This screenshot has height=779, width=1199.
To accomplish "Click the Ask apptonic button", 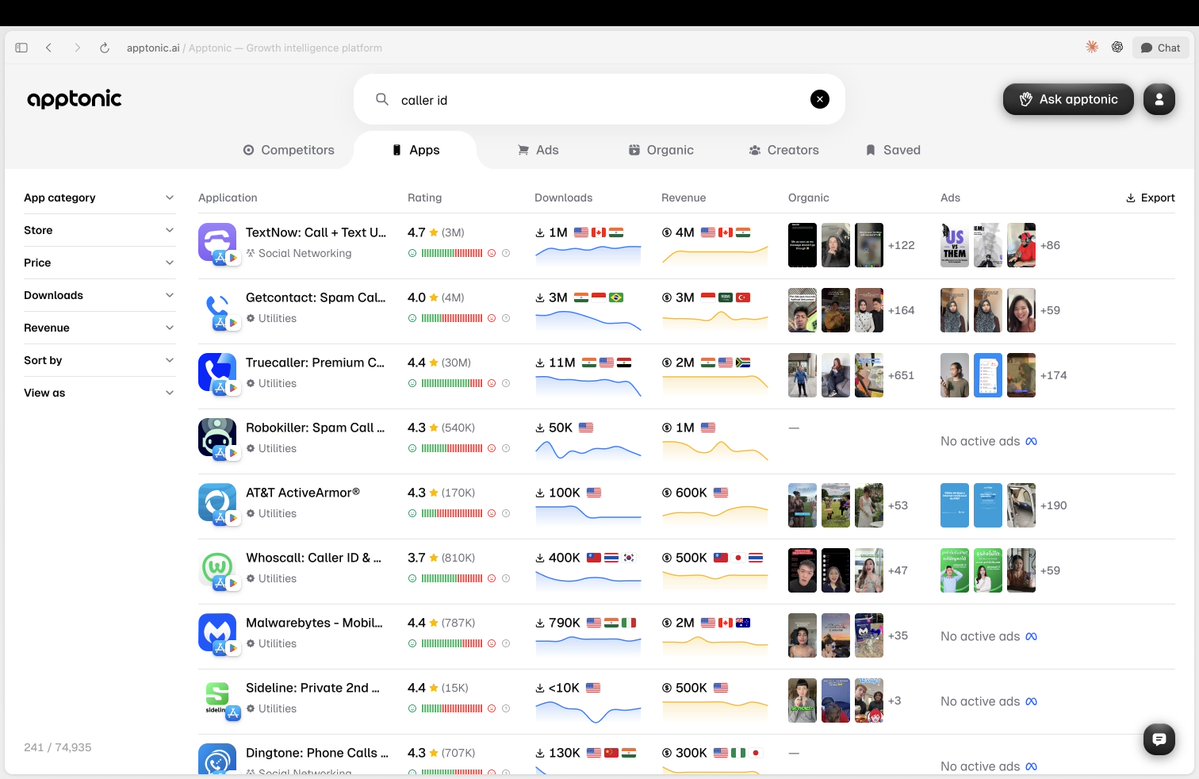I will pyautogui.click(x=1068, y=99).
